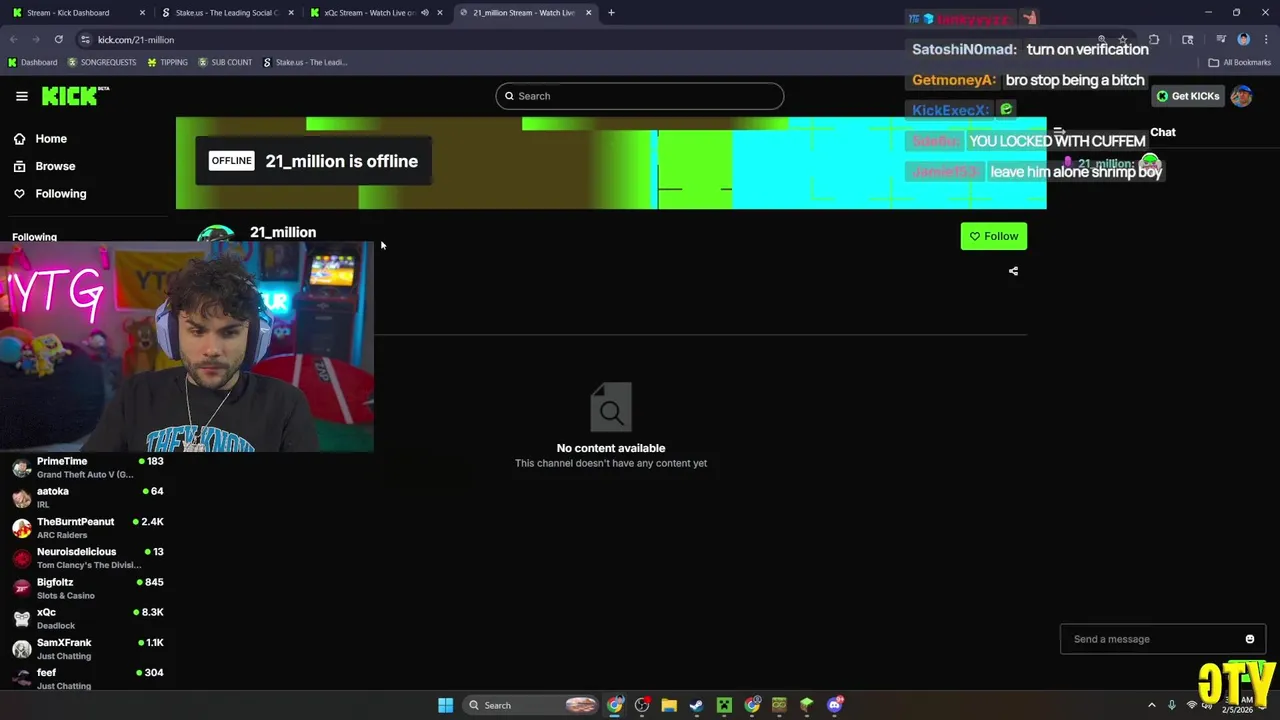
Task: Open the Kick hamburger sidebar menu
Action: 22,96
